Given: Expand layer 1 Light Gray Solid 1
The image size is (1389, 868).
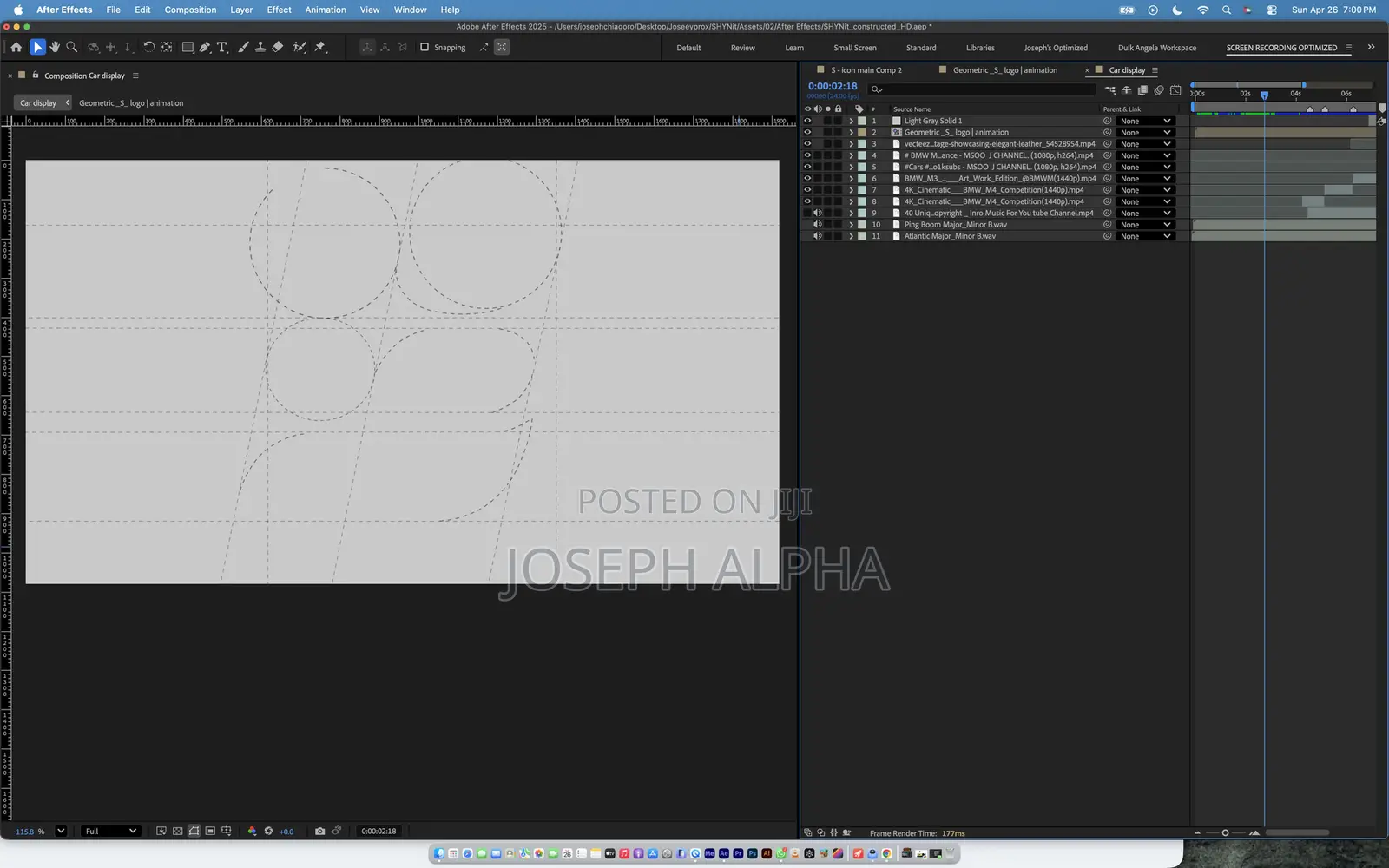Looking at the screenshot, I should tap(852, 121).
